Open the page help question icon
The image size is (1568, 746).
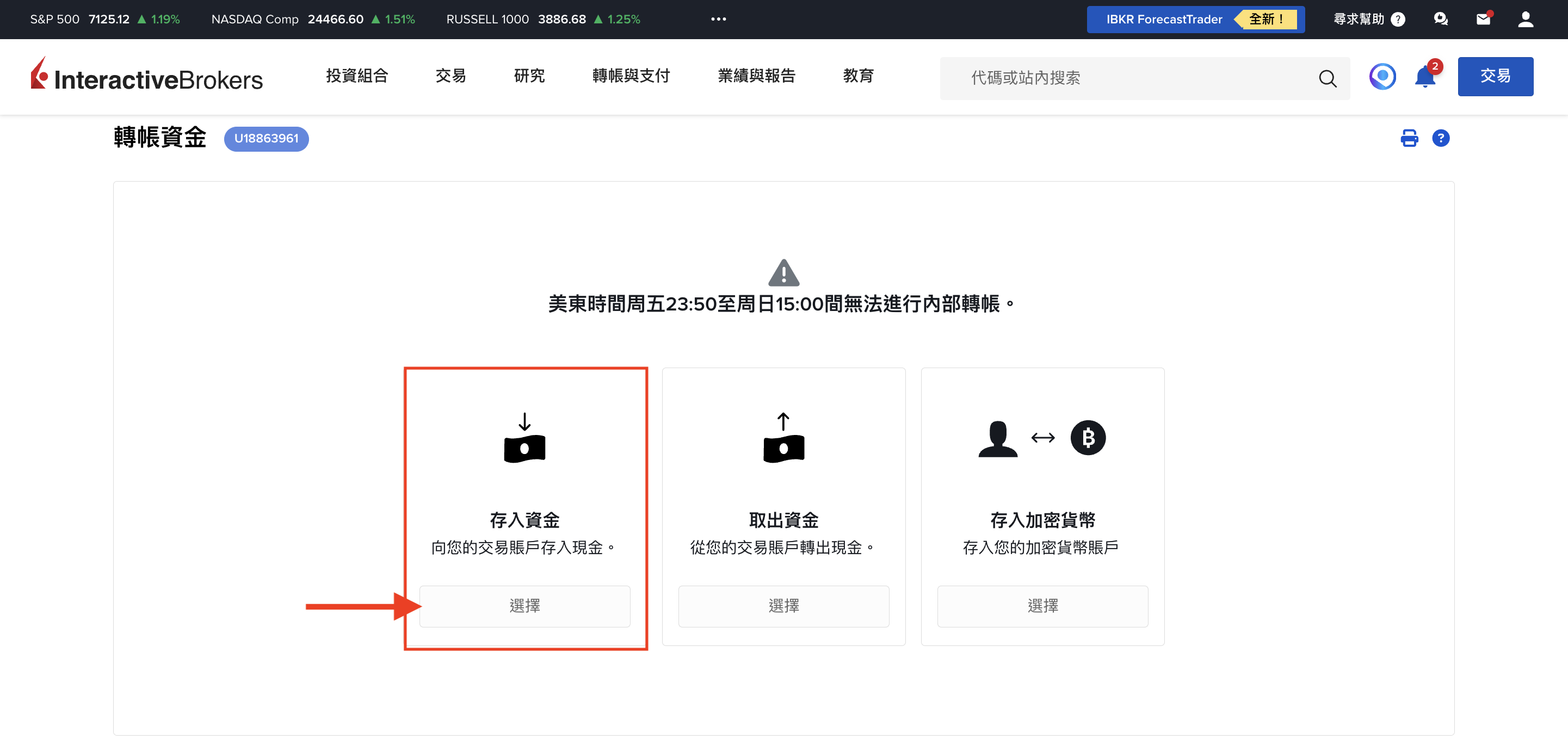coord(1440,138)
